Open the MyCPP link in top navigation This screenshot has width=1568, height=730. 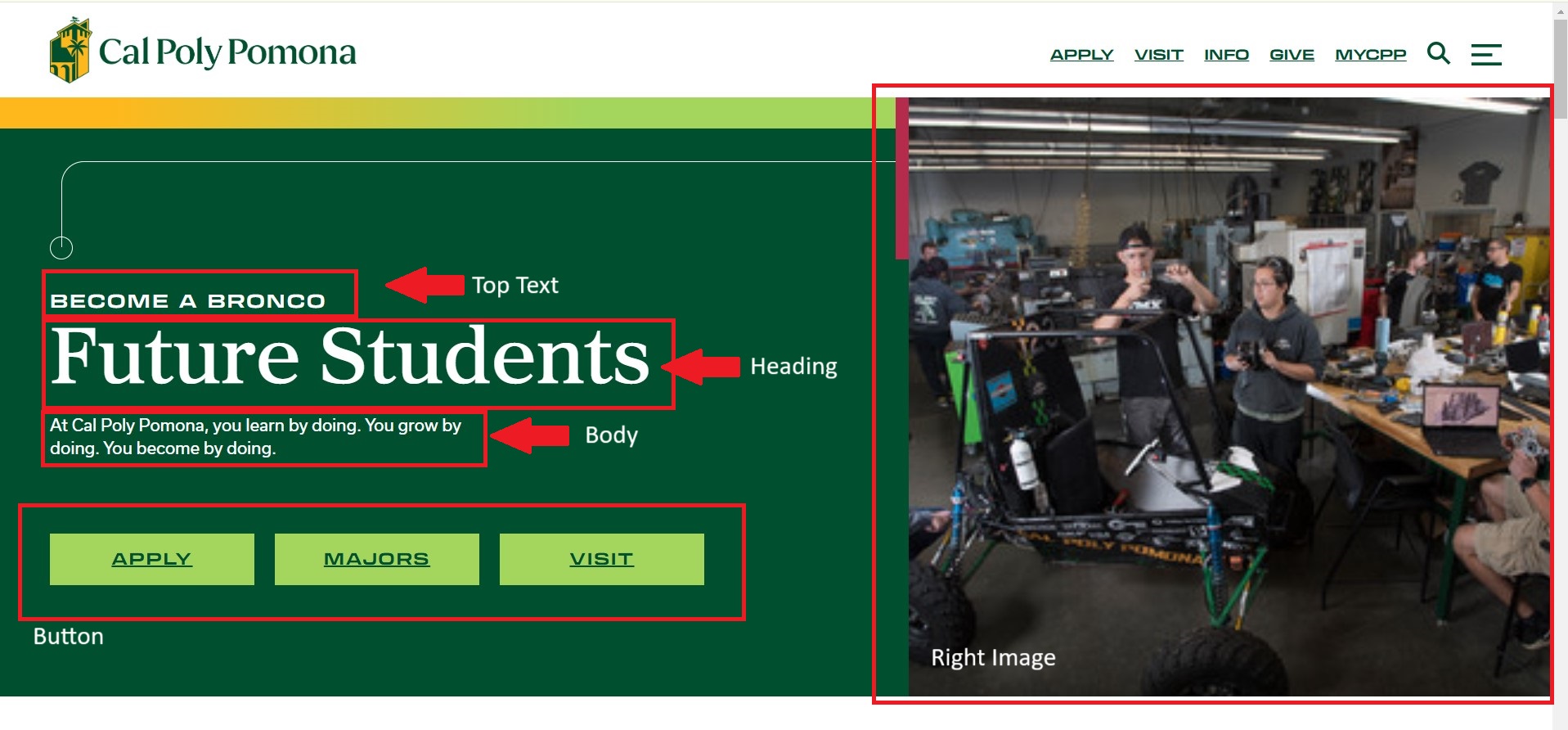click(1370, 55)
